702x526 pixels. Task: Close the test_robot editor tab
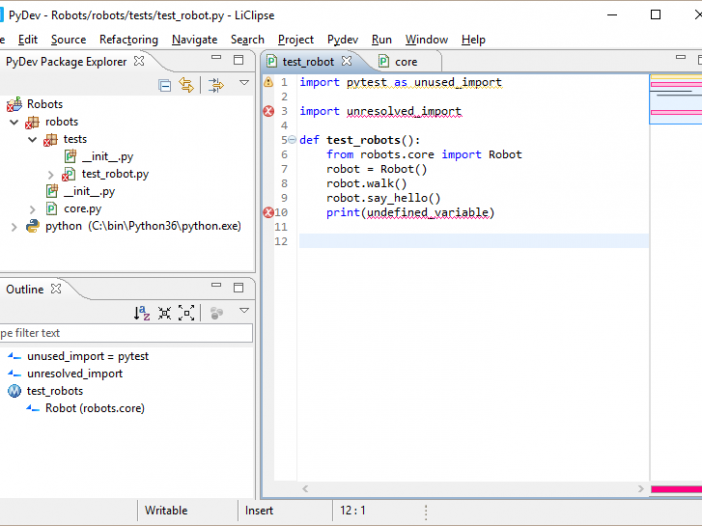347,61
